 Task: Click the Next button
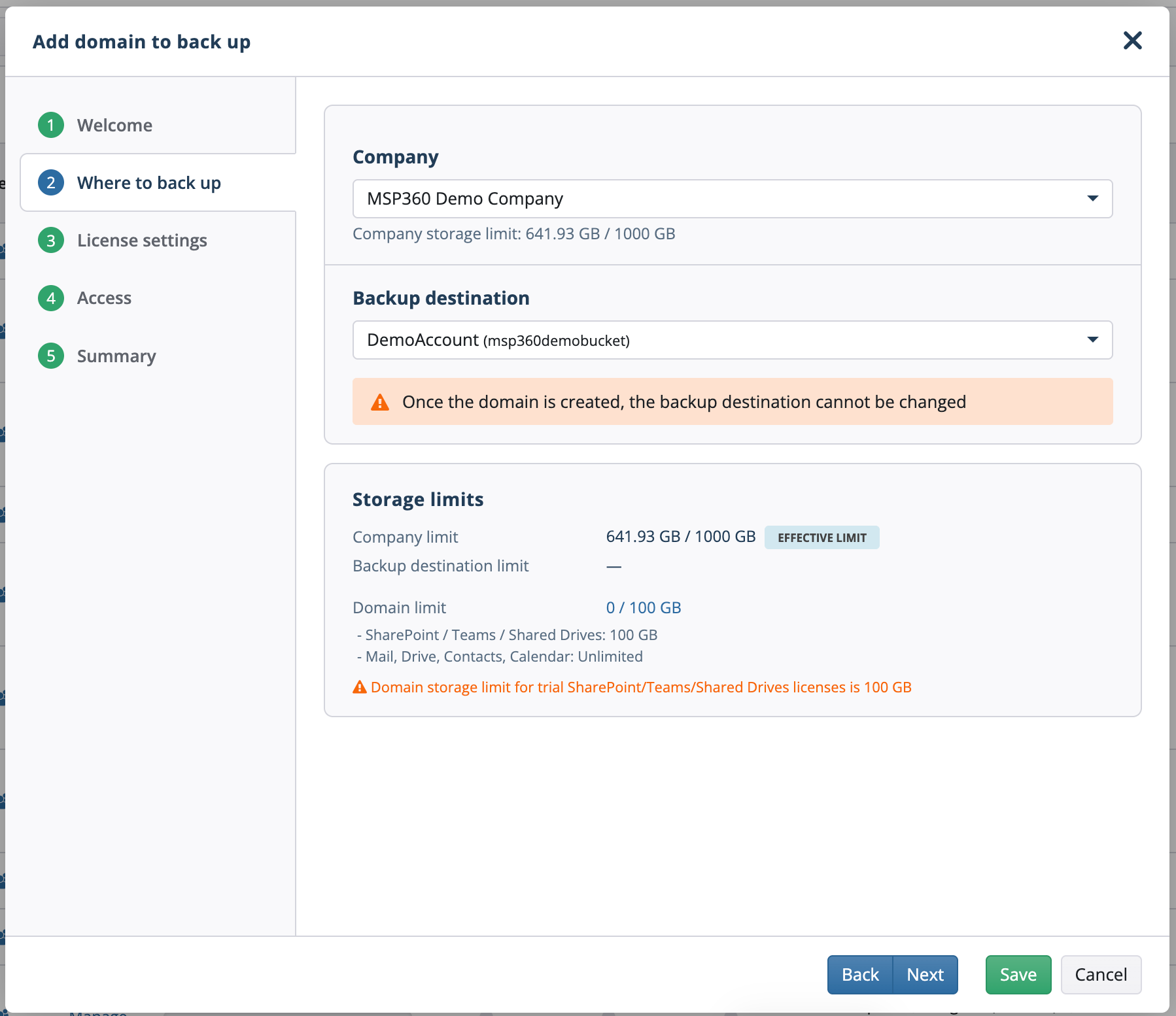coord(925,975)
